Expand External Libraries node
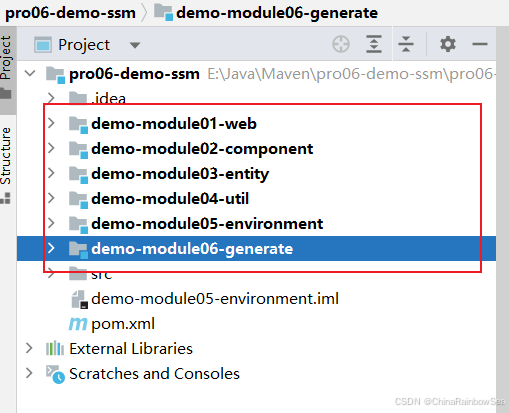 [x=29, y=348]
